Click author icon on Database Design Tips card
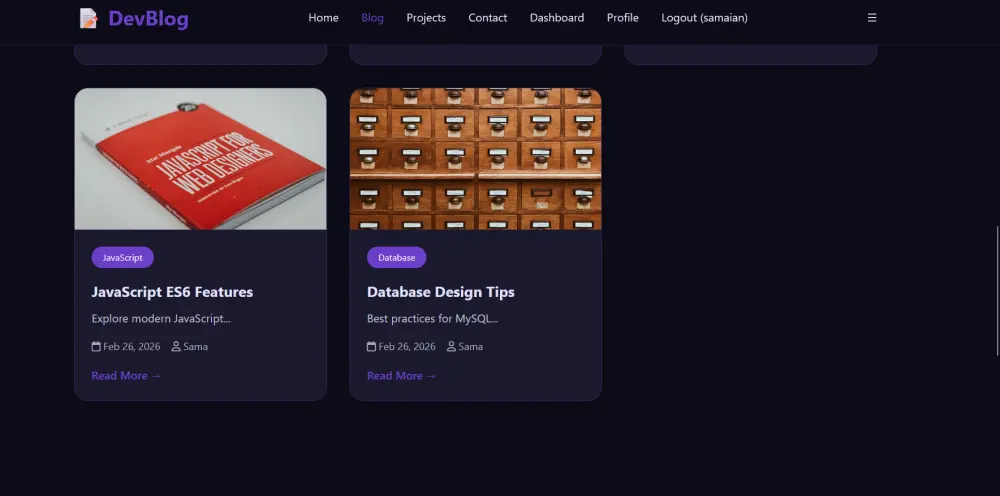The height and width of the screenshot is (496, 1000). pos(452,346)
